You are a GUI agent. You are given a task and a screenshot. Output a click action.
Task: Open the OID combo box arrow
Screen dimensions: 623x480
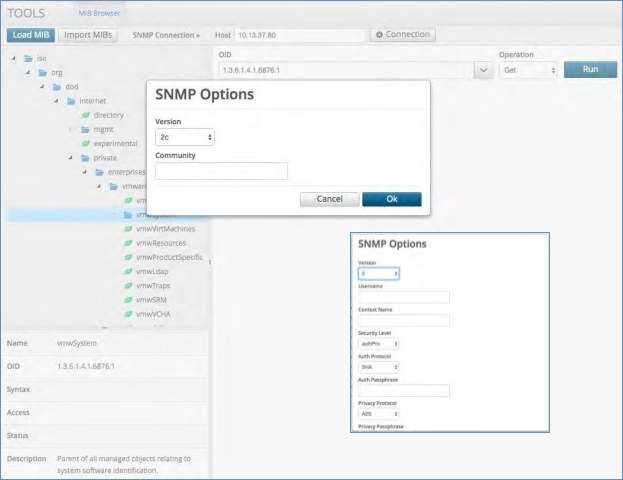(x=483, y=71)
